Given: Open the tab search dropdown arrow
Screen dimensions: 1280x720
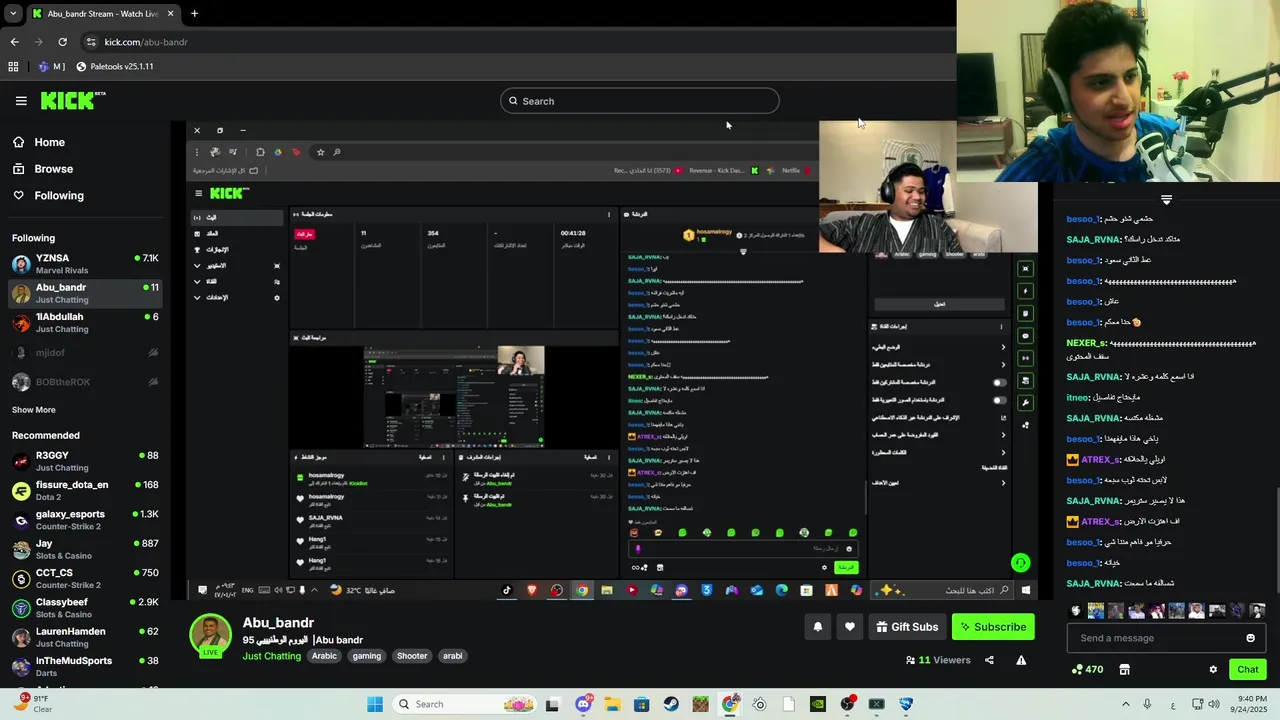Looking at the screenshot, I should (13, 13).
